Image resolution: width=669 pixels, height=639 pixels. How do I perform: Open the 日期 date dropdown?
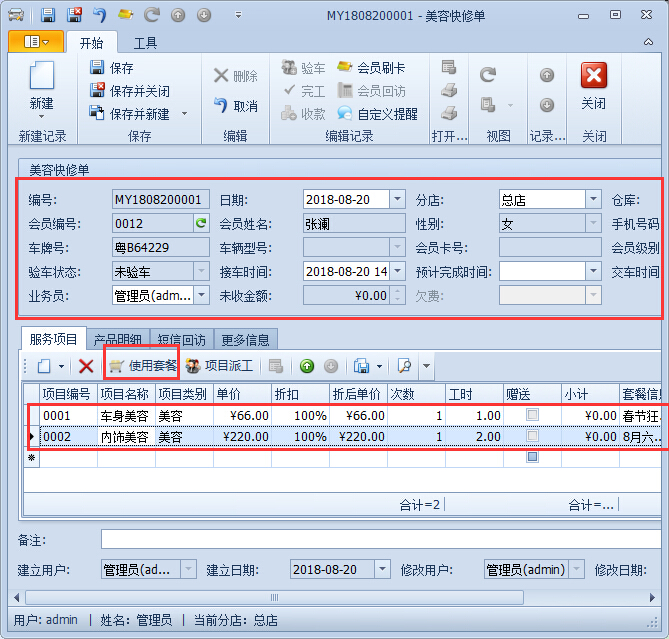(397, 200)
